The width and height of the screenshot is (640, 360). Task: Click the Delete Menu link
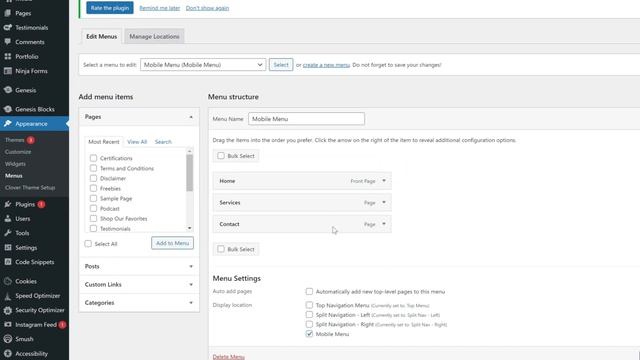click(229, 357)
